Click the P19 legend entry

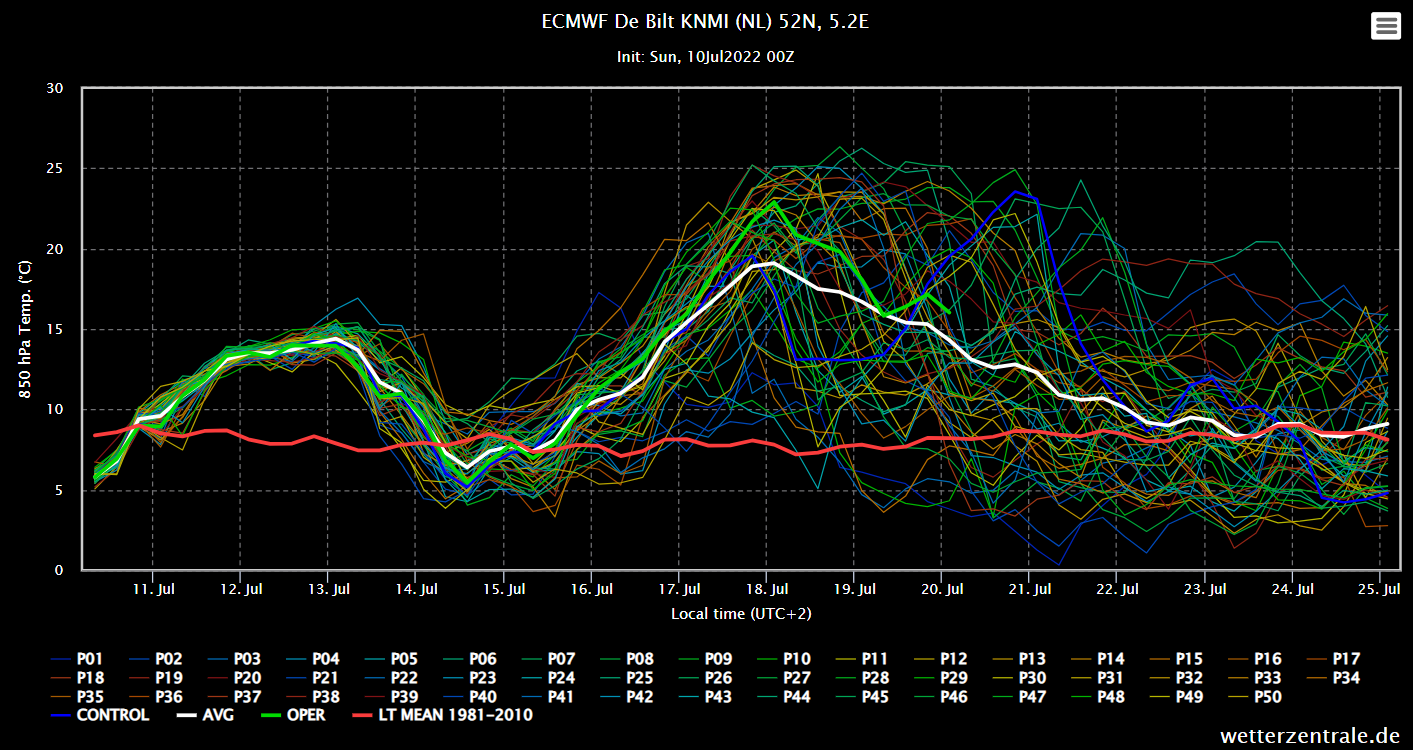(155, 678)
